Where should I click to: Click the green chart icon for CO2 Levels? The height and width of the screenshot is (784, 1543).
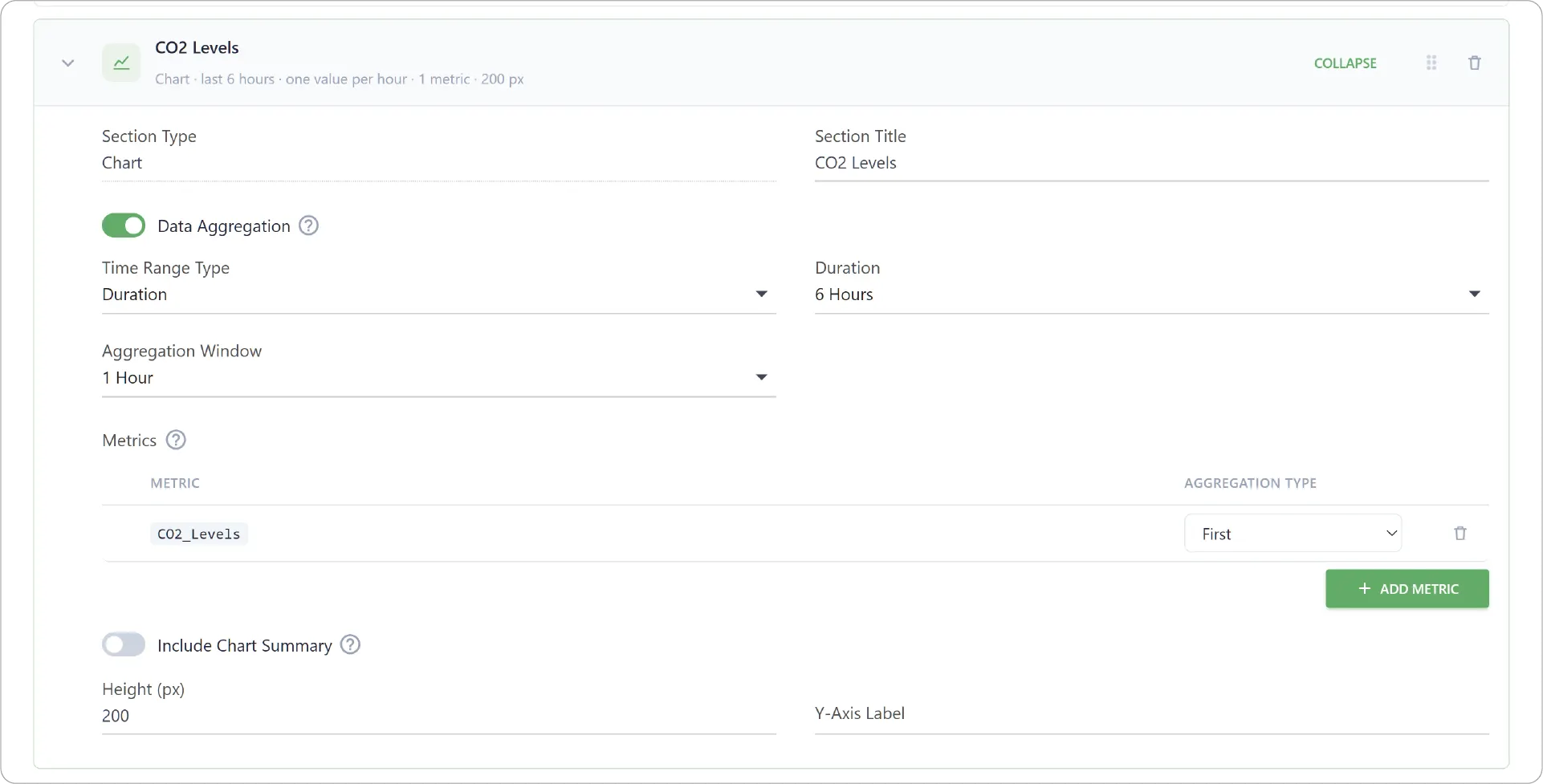click(121, 63)
